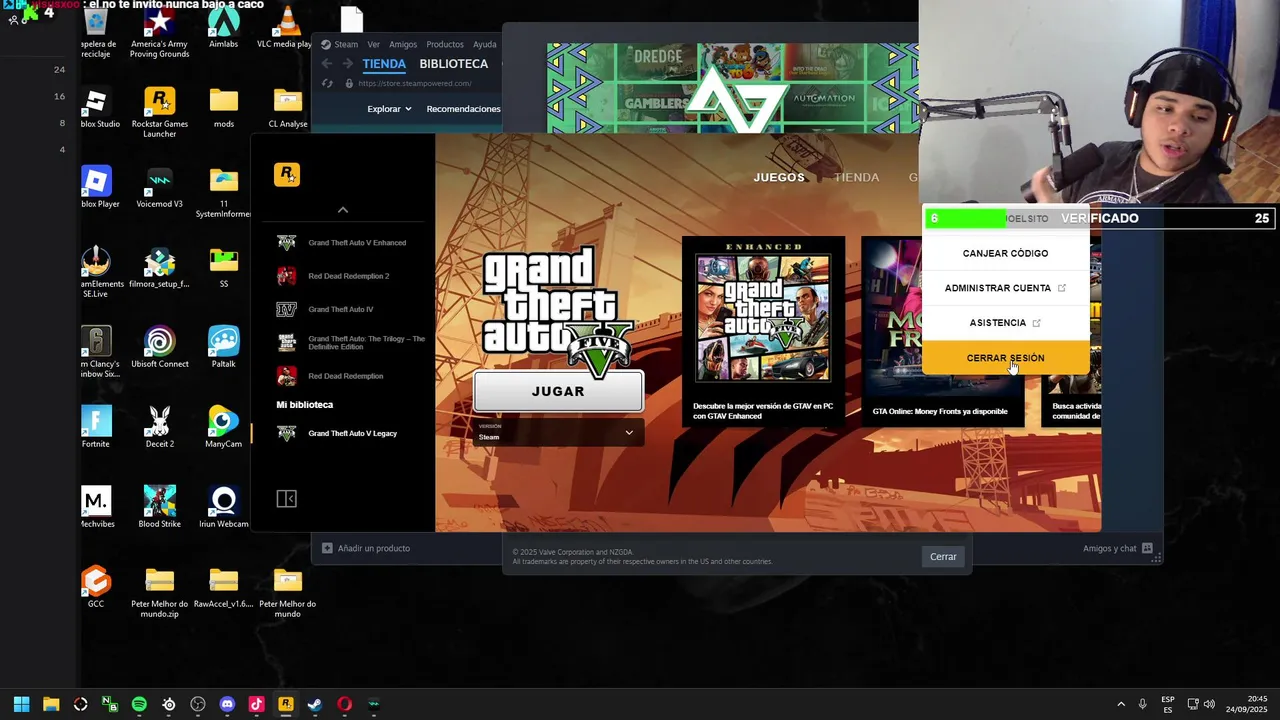Collapse the launcher games list chevron

(343, 210)
